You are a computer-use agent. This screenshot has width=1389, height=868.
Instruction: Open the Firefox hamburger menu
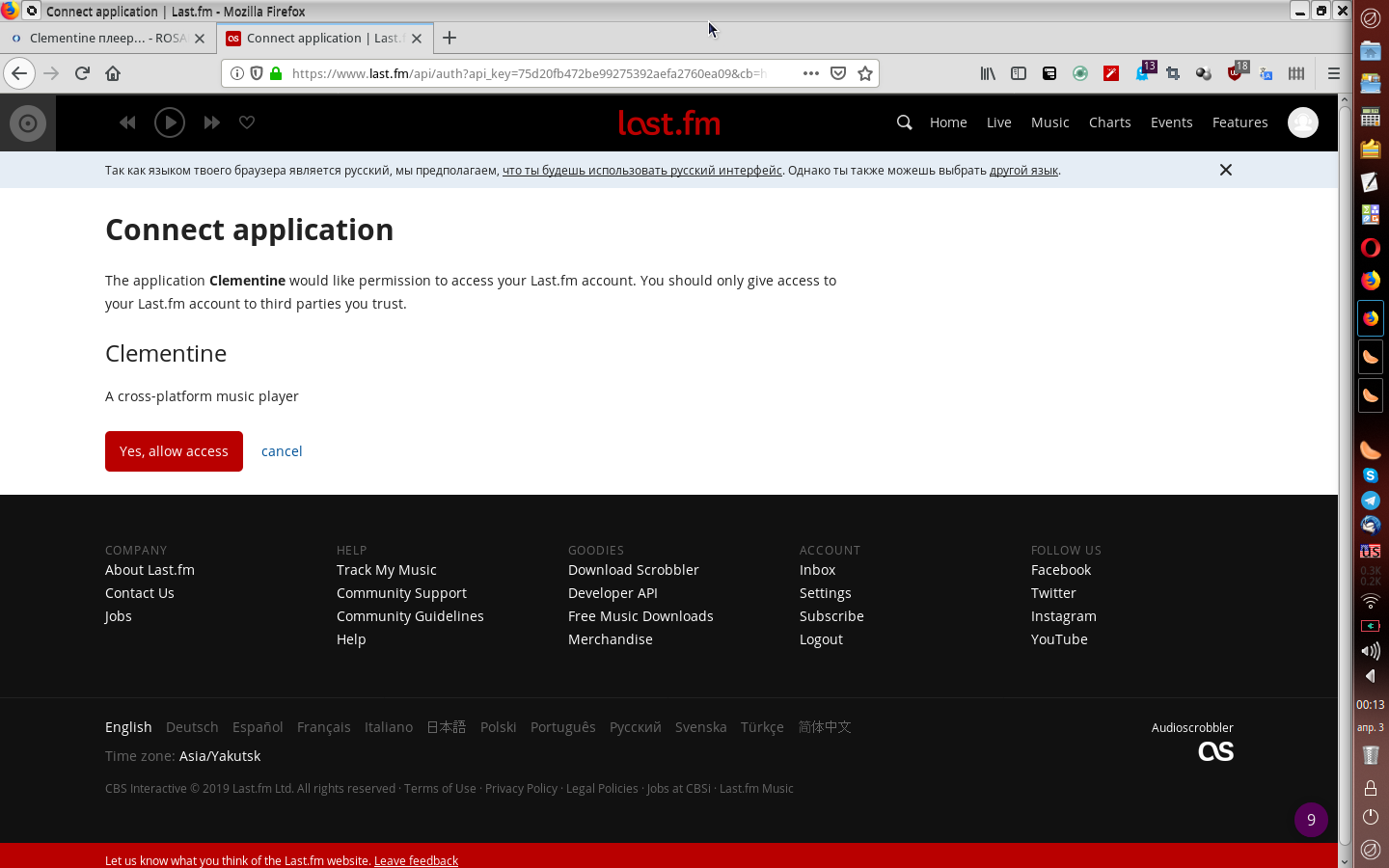(1334, 73)
